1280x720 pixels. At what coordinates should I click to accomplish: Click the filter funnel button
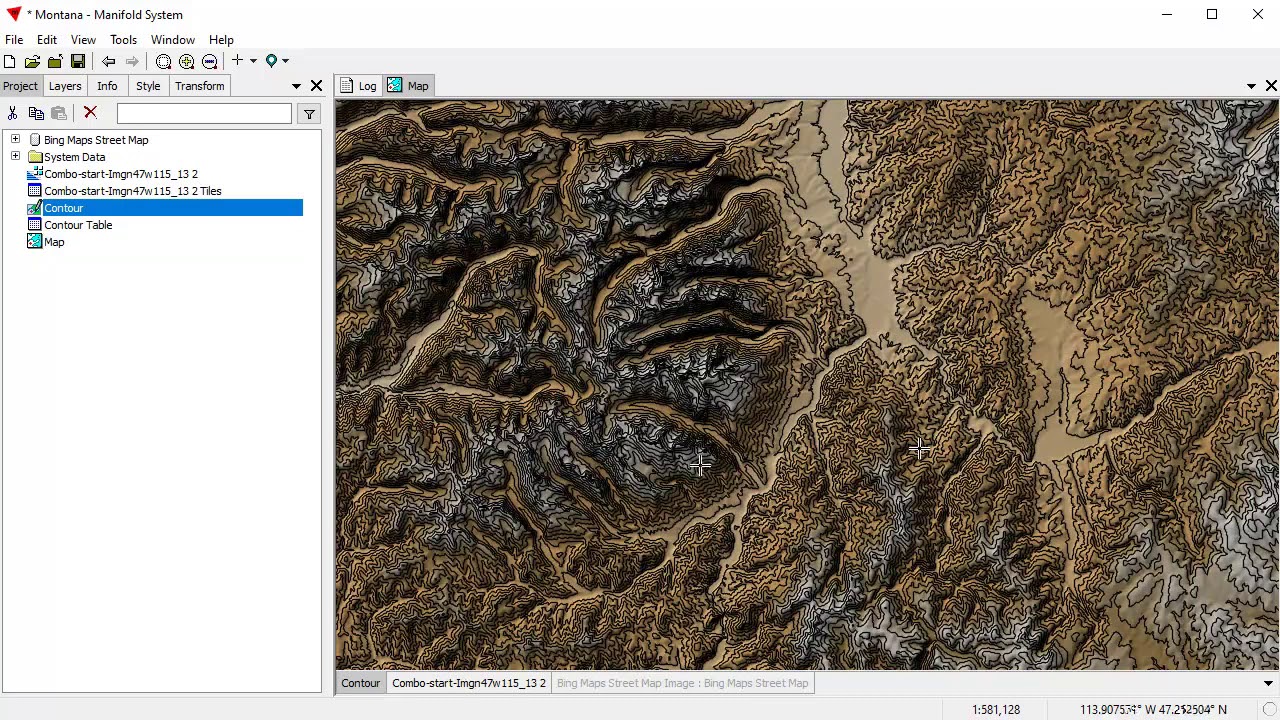click(x=309, y=114)
